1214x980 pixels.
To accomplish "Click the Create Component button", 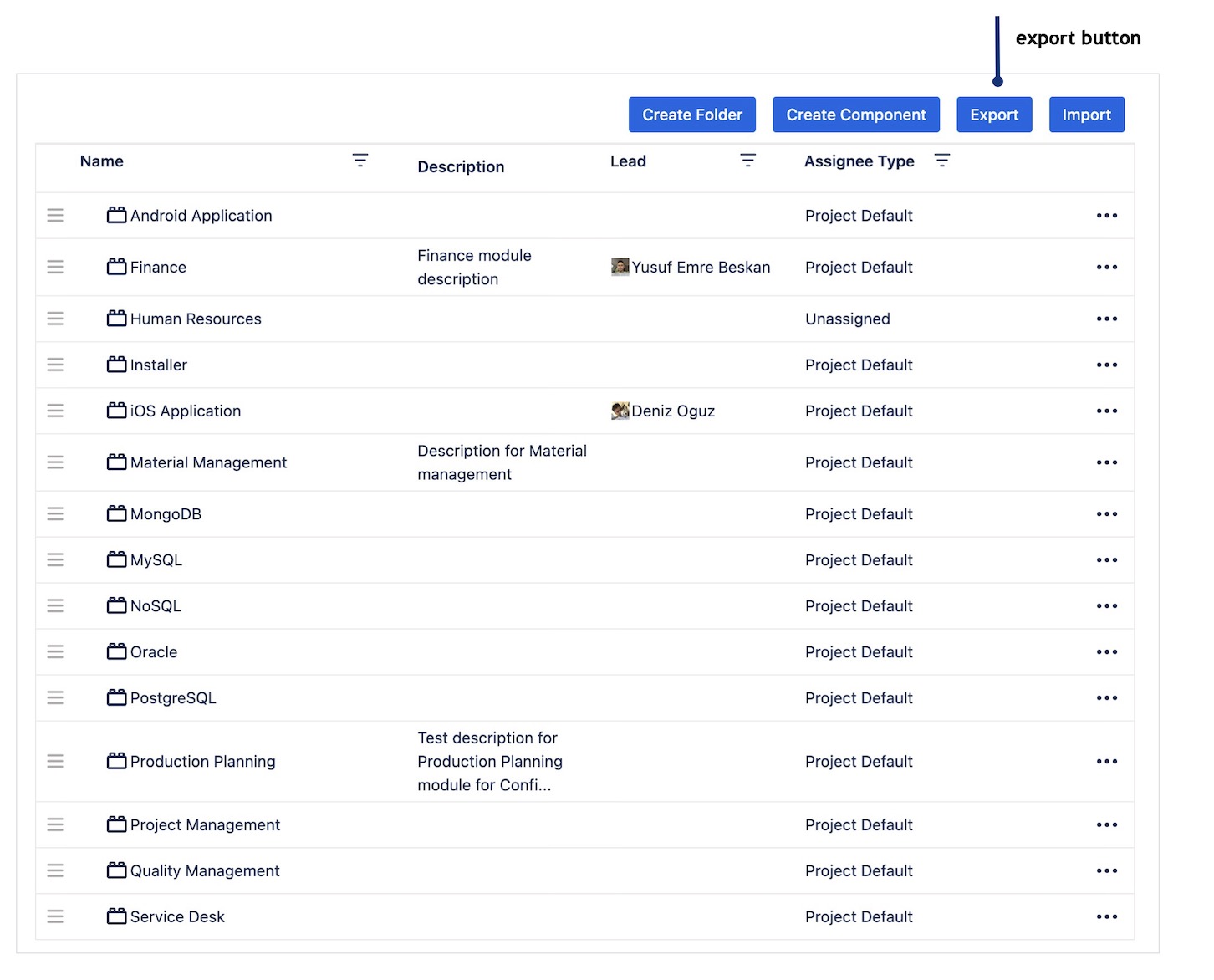I will pos(855,115).
